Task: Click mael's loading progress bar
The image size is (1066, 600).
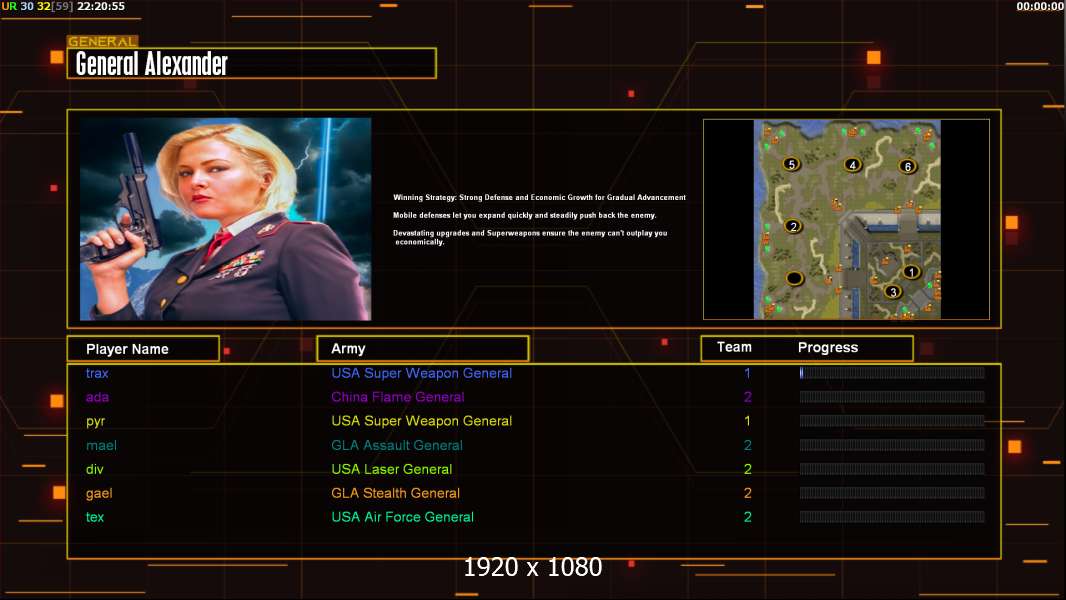Action: [x=892, y=445]
